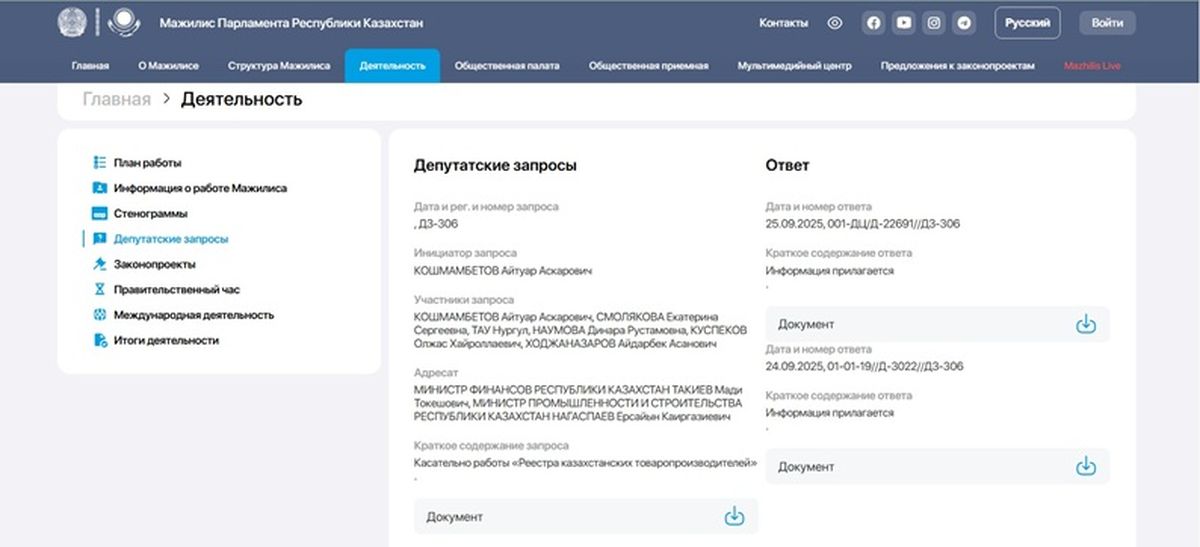The width and height of the screenshot is (1200, 547).
Task: Open Информация о работе Мажилиса sidebar link
Action: (201, 188)
